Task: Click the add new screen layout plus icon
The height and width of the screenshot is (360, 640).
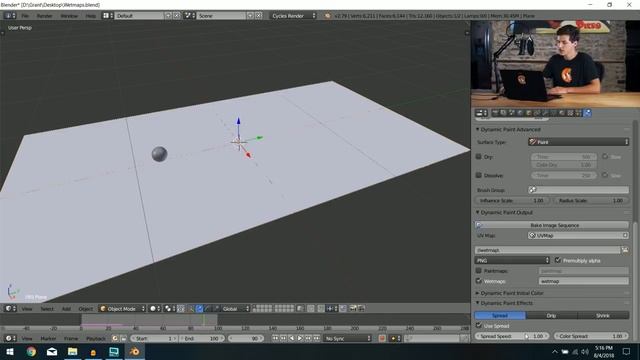Action: pos(168,16)
